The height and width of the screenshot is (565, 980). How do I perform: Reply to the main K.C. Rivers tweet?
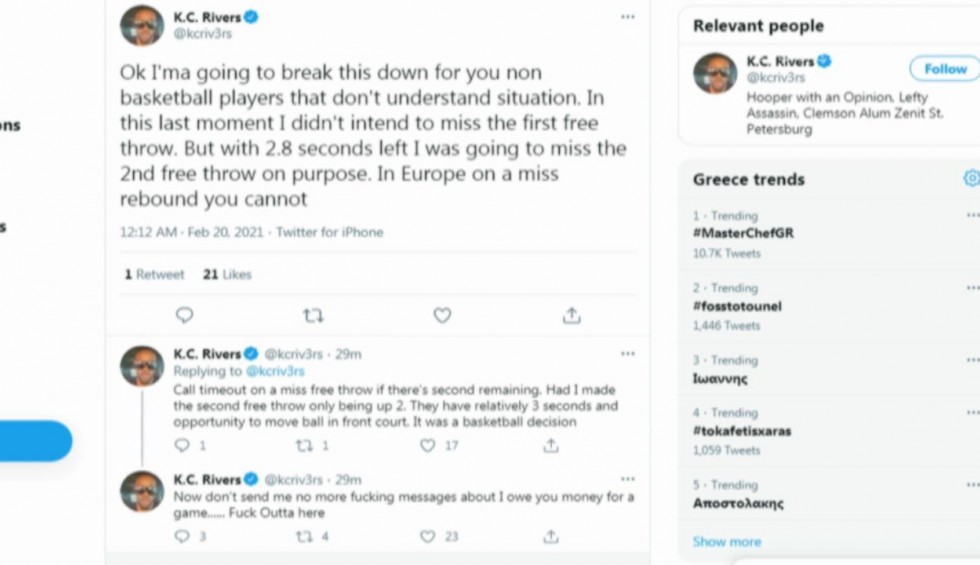pos(184,315)
